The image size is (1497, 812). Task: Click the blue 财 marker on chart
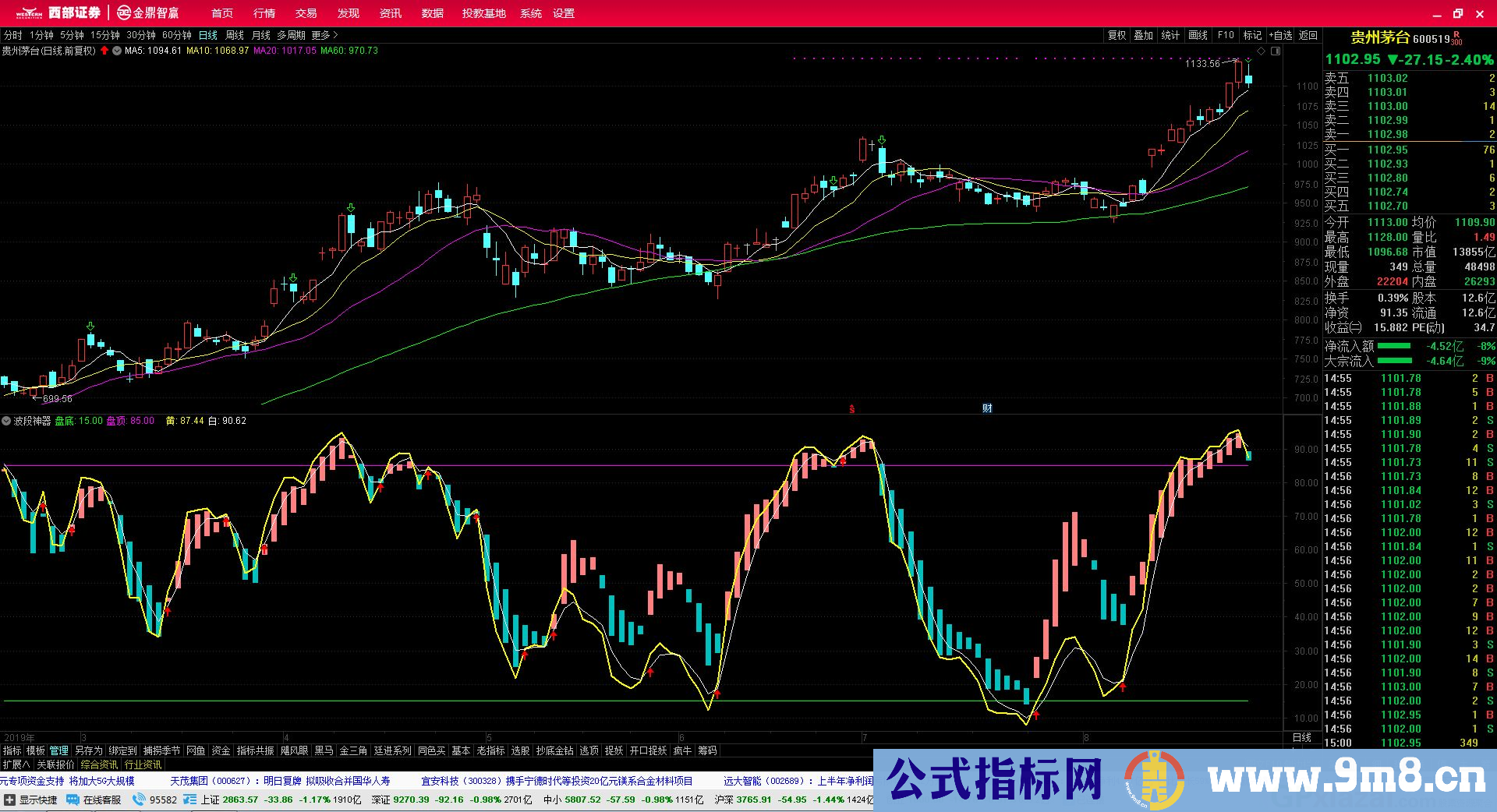[x=987, y=408]
